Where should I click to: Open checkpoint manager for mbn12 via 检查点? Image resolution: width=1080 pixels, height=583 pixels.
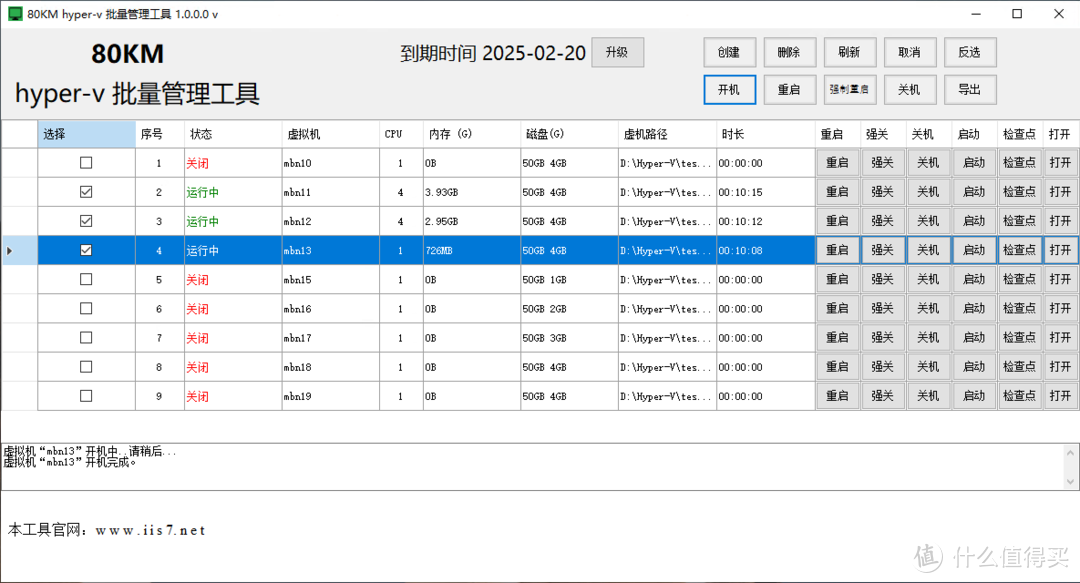1019,220
